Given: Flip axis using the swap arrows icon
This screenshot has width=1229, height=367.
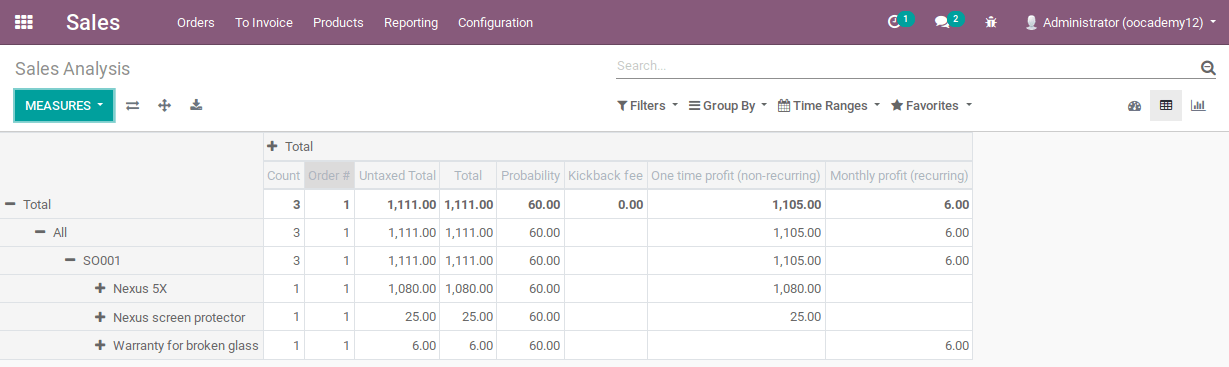Looking at the screenshot, I should [132, 105].
